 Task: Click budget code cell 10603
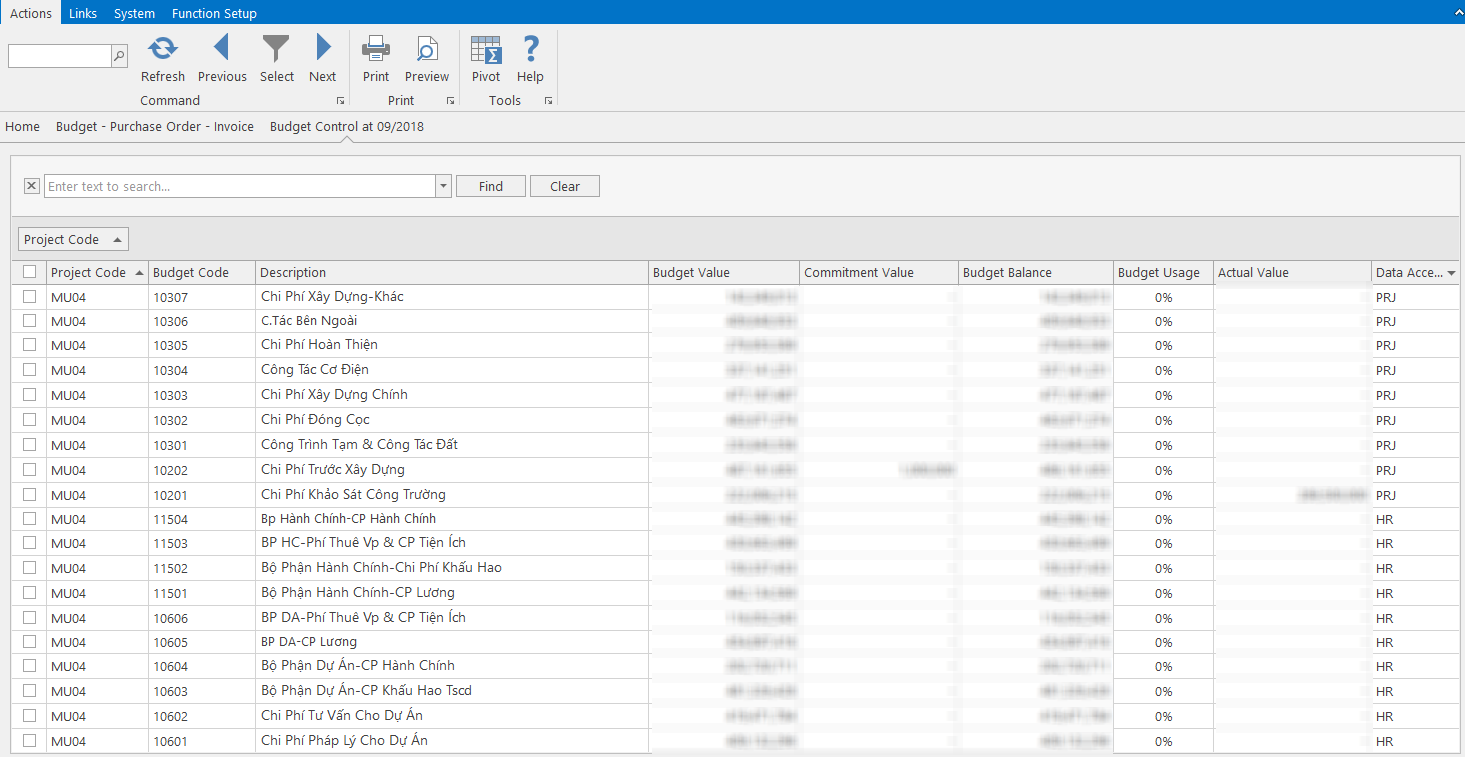click(x=202, y=691)
